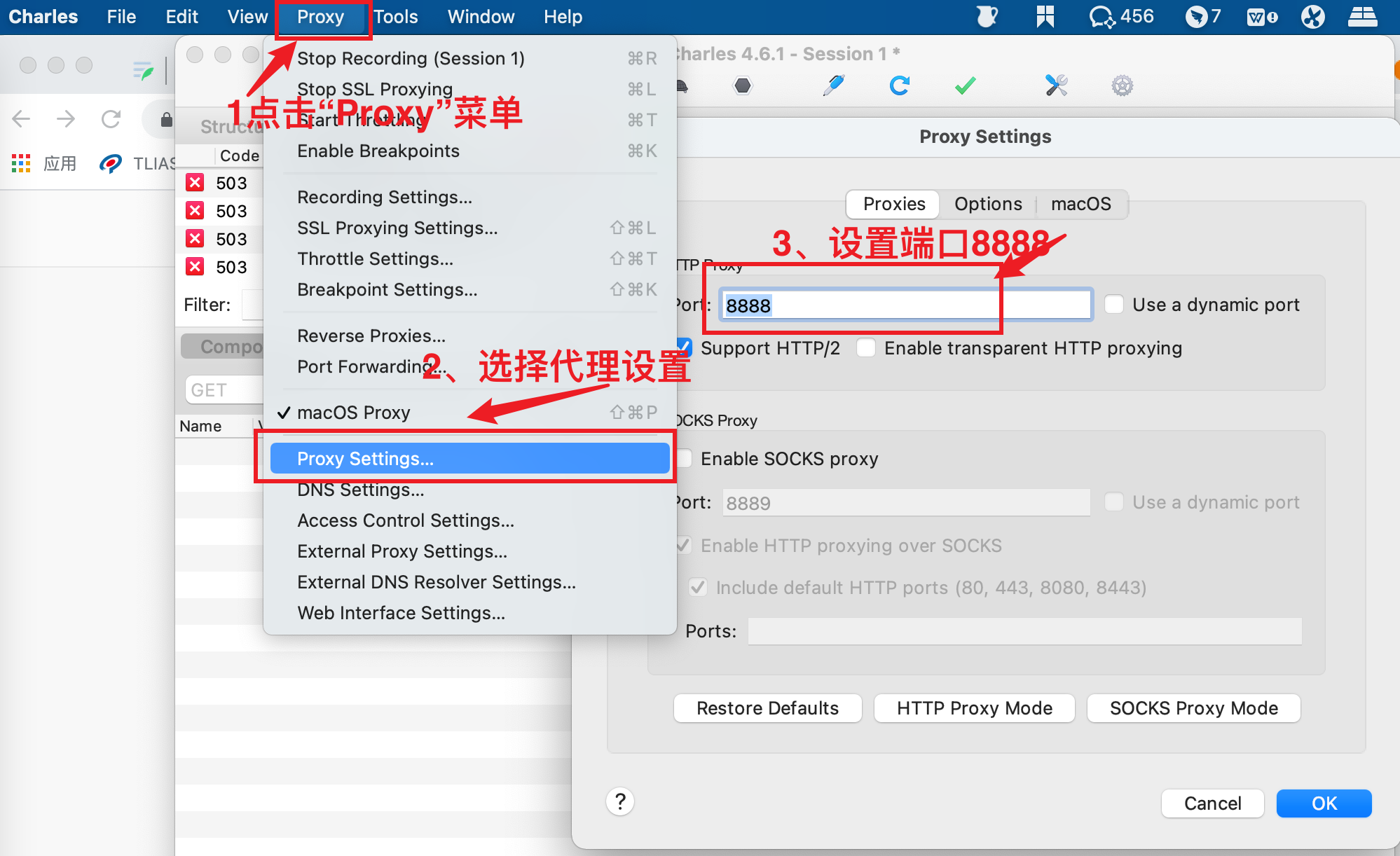The height and width of the screenshot is (856, 1400).
Task: Open the Help menu in menu bar
Action: 563,17
